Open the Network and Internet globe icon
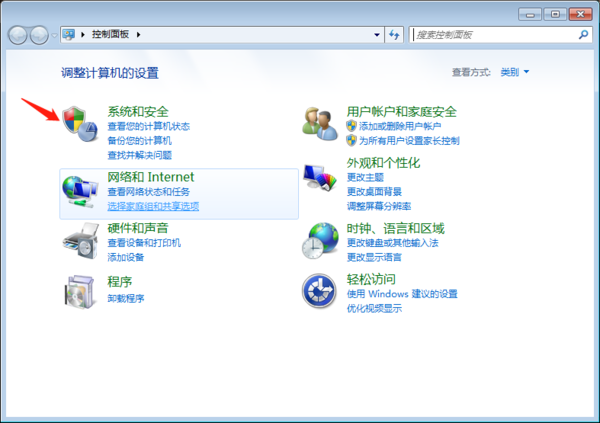The height and width of the screenshot is (423, 600). 80,192
